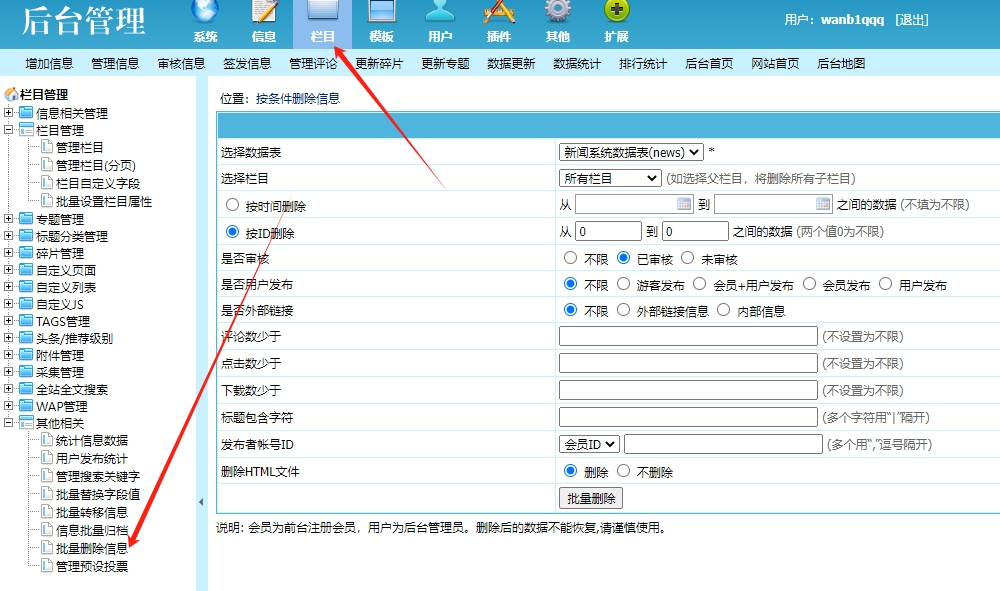The image size is (1000, 591).
Task: Select the 按ID删除 radio button
Action: (233, 232)
